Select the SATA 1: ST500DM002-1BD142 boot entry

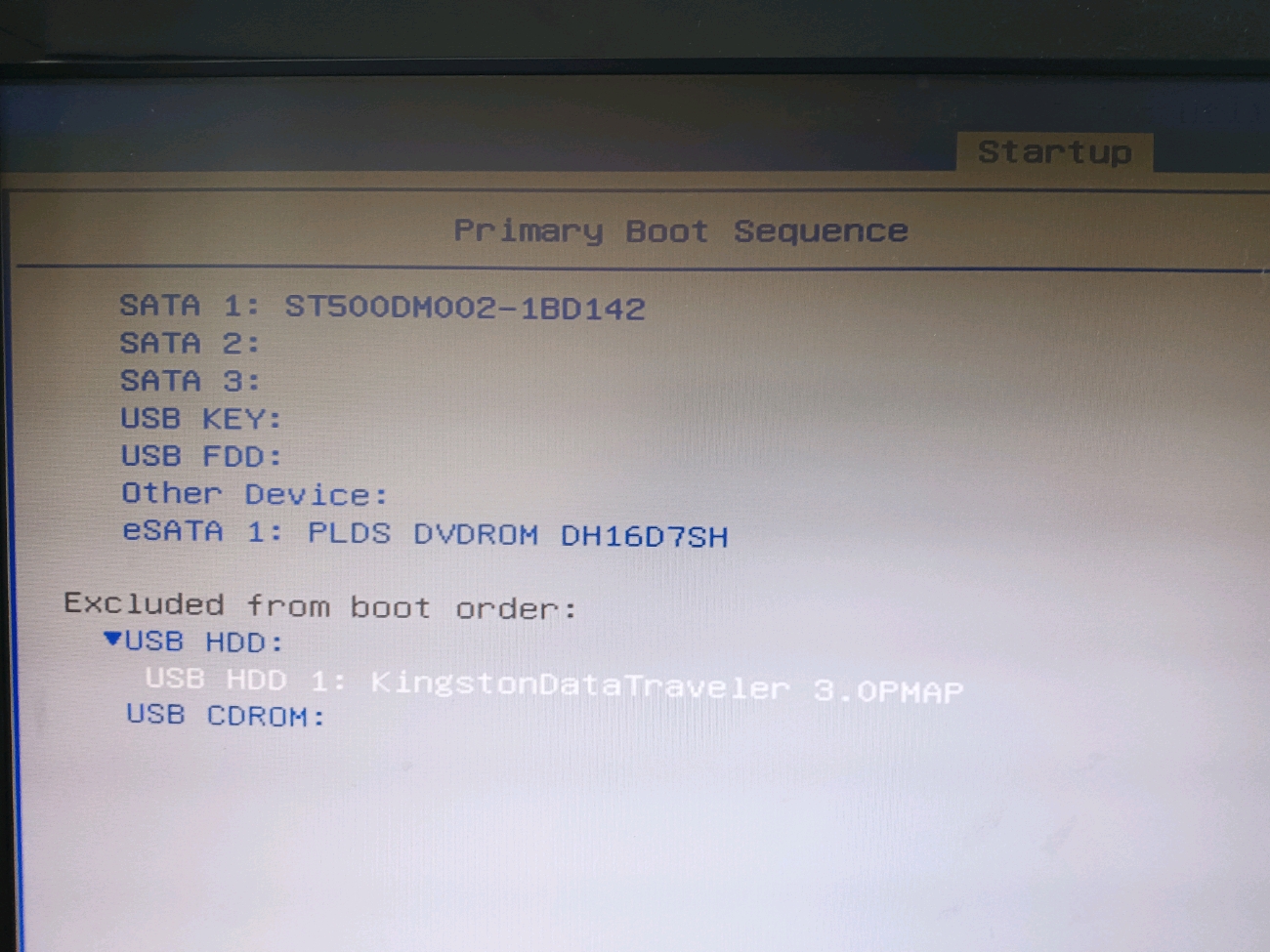coord(382,307)
